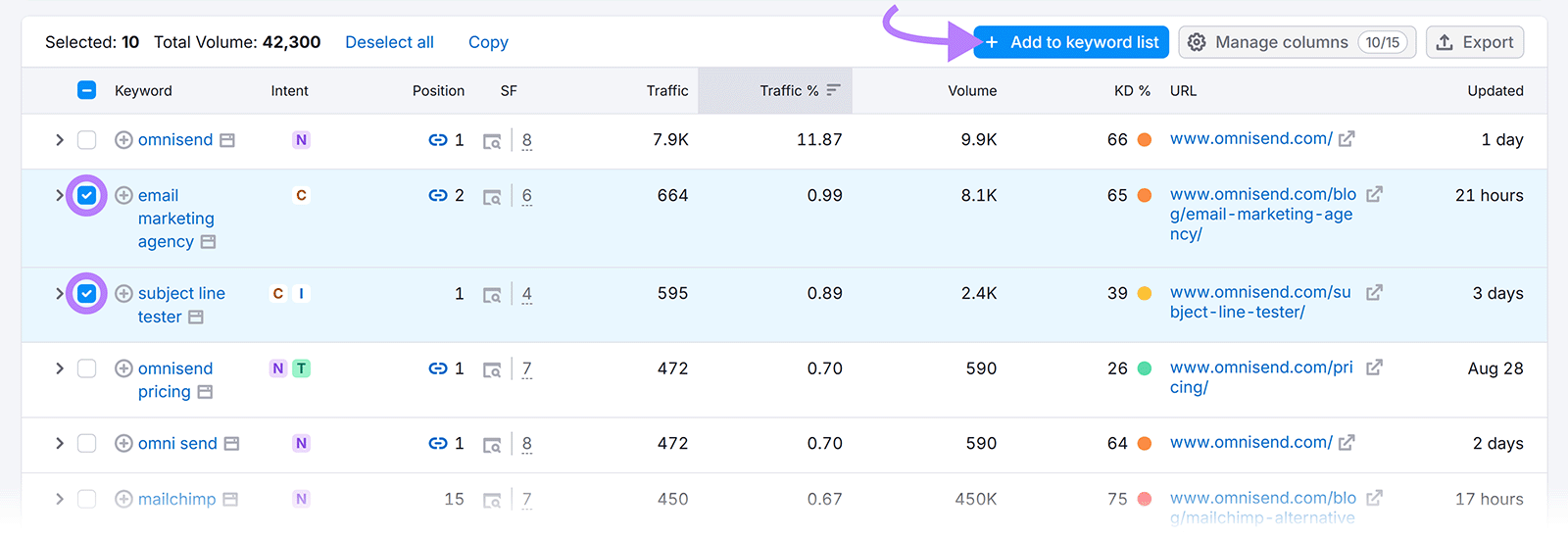Click SERP snapshot icon for subject line tester
This screenshot has width=1568, height=538.
[x=492, y=294]
